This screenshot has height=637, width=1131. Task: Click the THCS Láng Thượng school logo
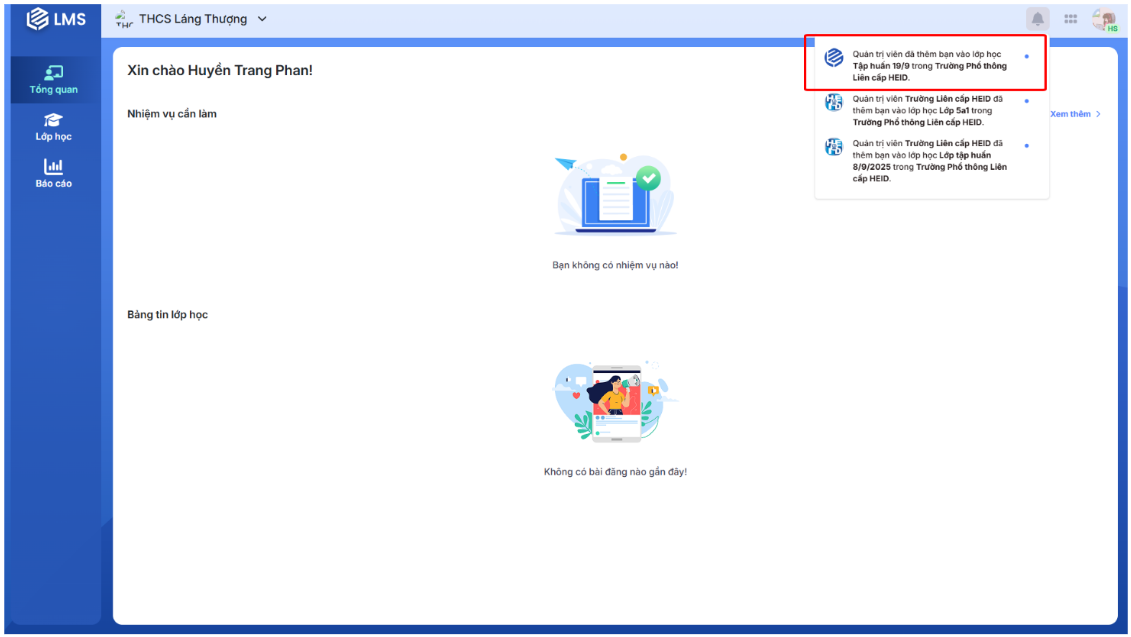click(x=124, y=19)
